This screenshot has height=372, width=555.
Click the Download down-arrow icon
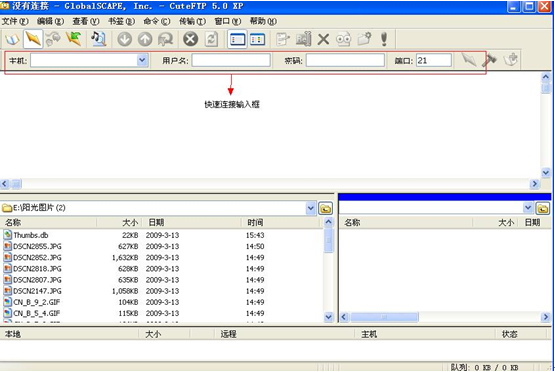tap(124, 39)
